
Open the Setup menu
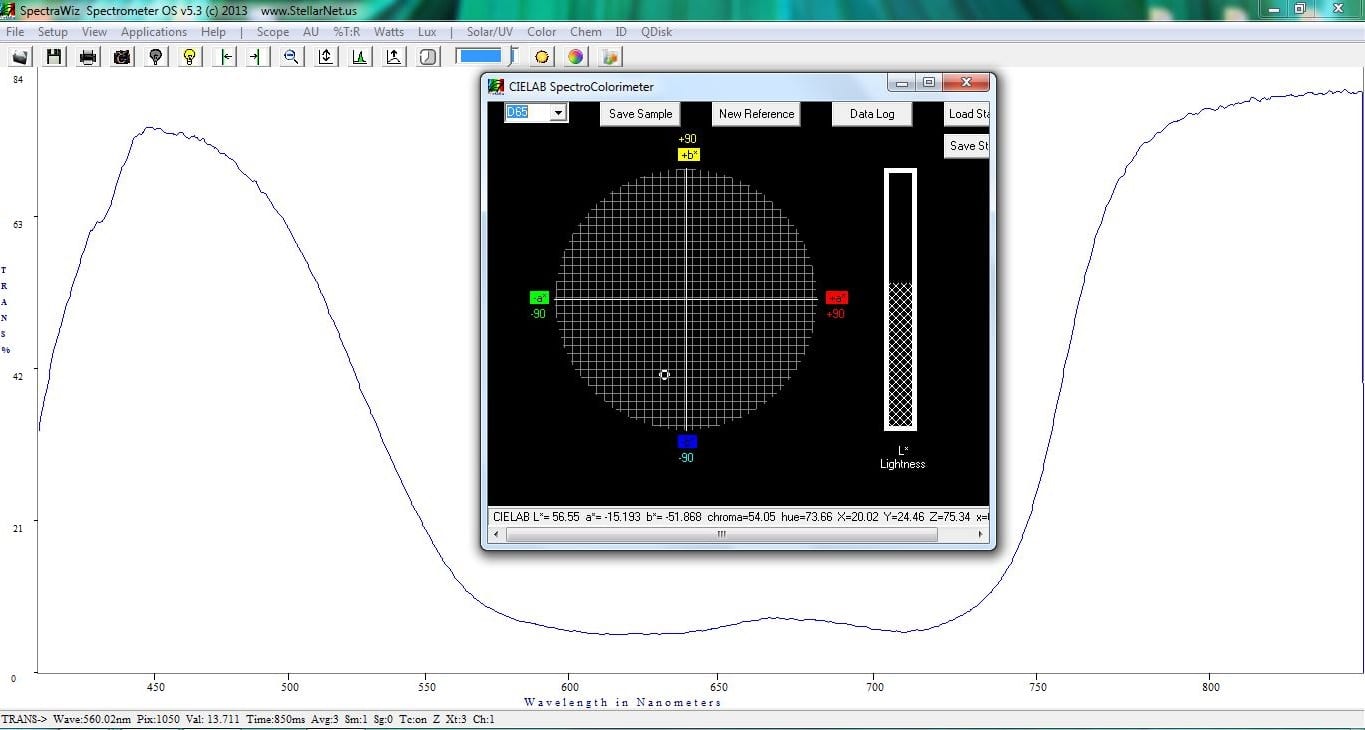click(52, 32)
